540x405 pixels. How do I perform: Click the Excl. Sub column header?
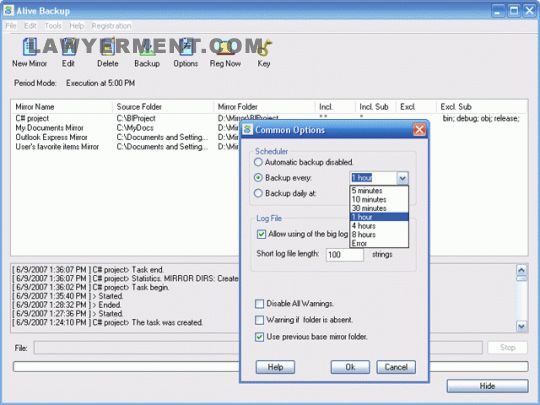482,107
